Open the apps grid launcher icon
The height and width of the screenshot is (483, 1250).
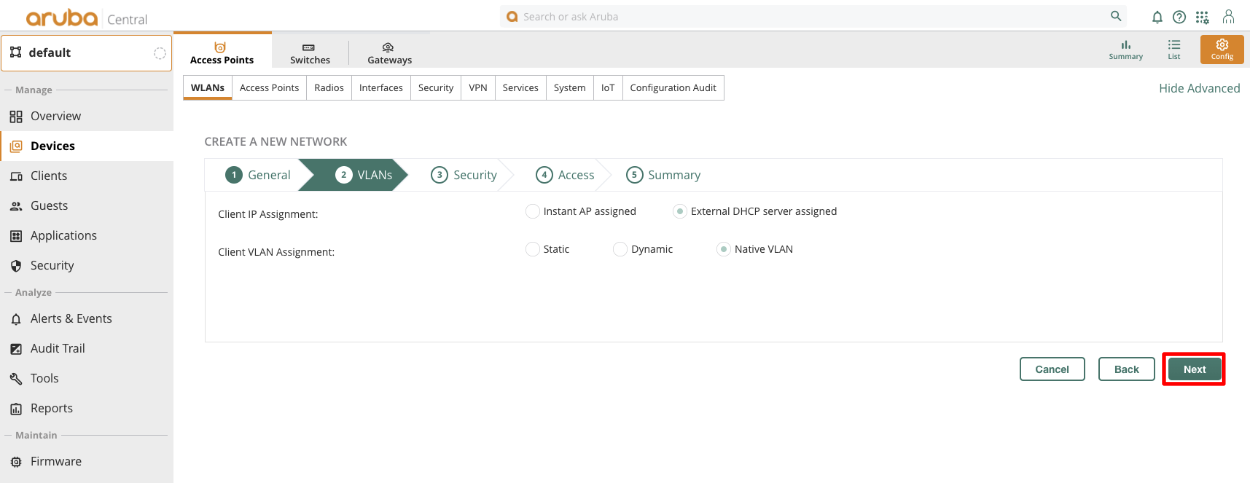(x=1202, y=17)
